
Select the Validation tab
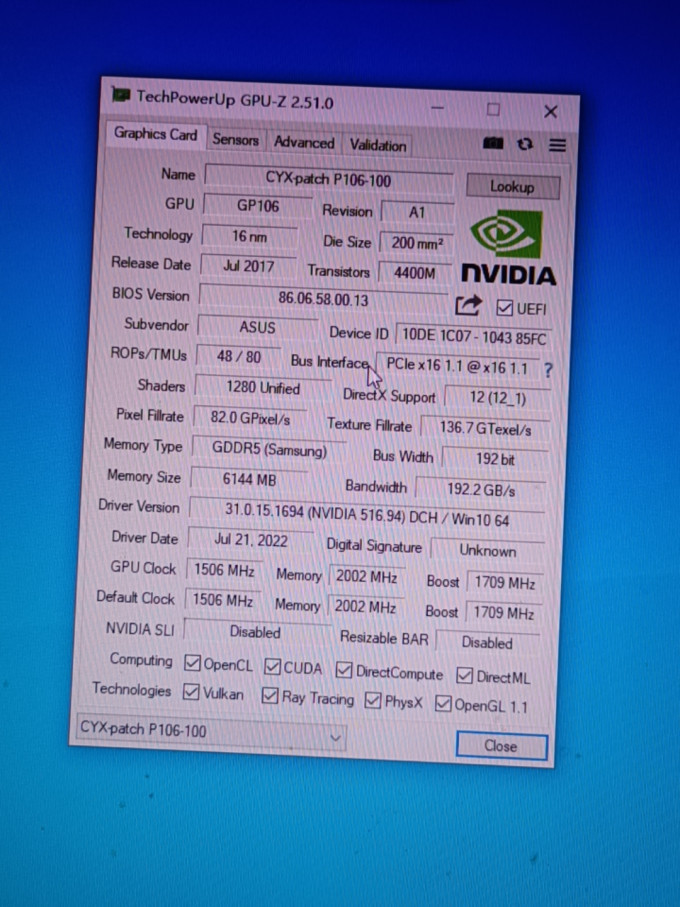(x=378, y=145)
